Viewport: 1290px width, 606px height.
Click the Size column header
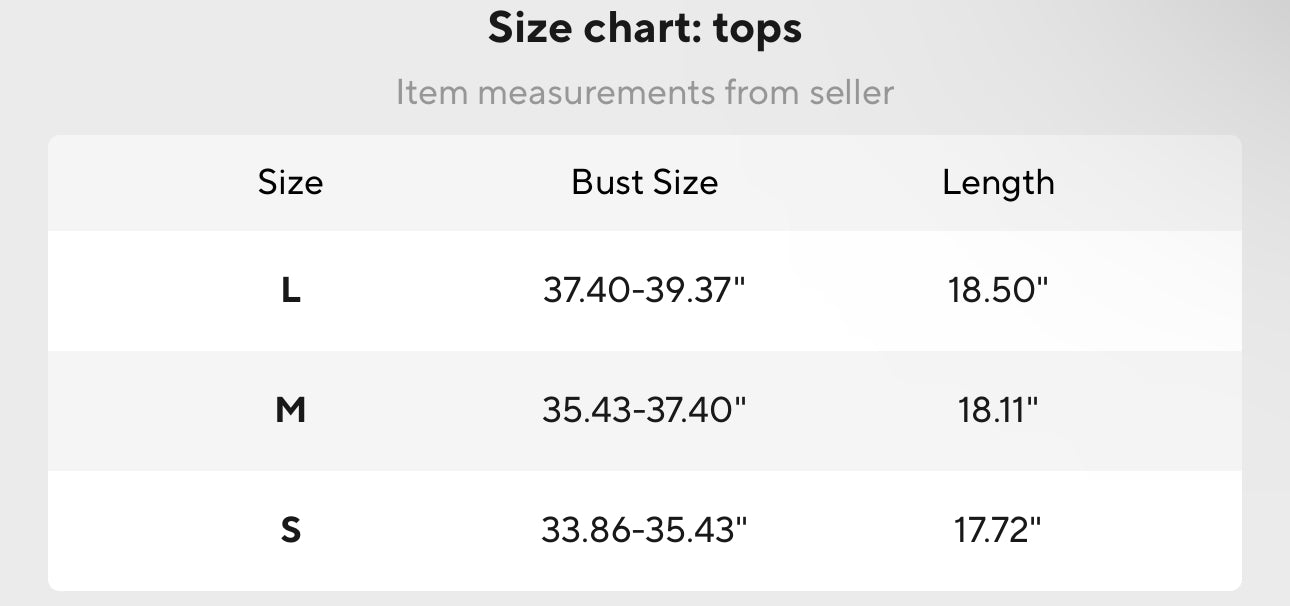(x=290, y=183)
